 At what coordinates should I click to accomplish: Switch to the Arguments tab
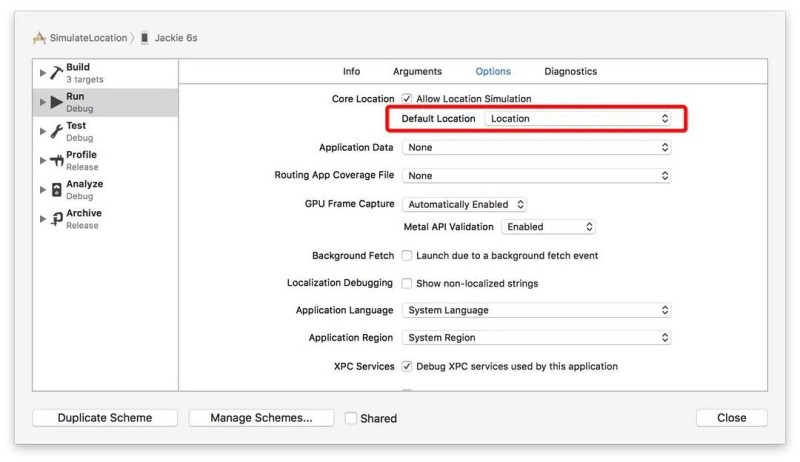click(417, 71)
